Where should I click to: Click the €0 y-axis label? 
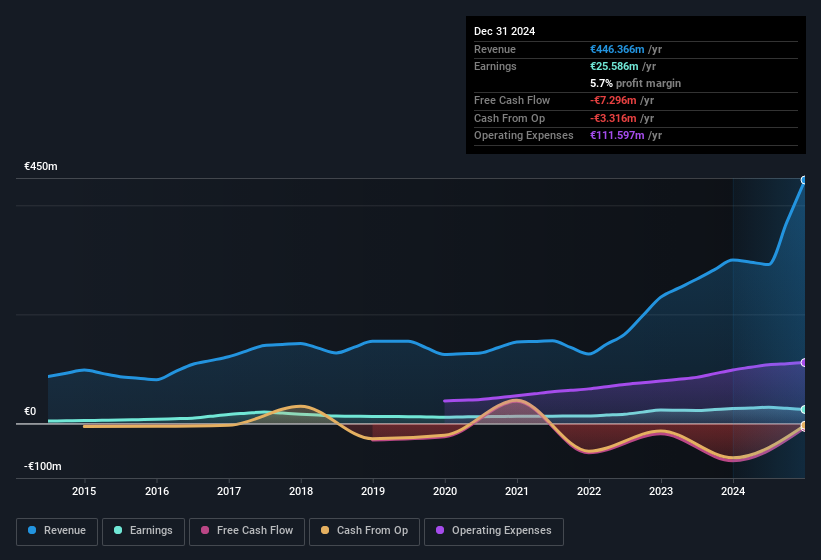(x=30, y=411)
